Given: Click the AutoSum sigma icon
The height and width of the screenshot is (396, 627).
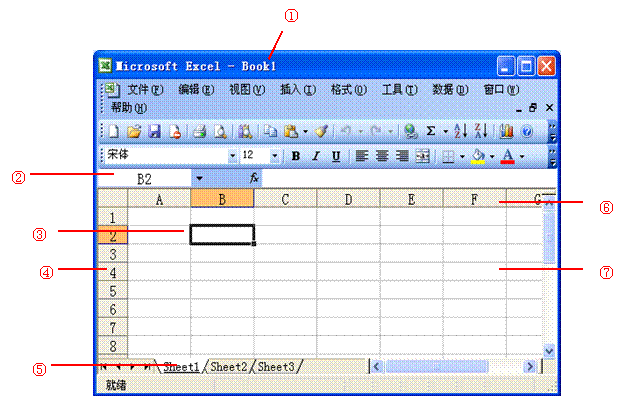Looking at the screenshot, I should [x=431, y=131].
